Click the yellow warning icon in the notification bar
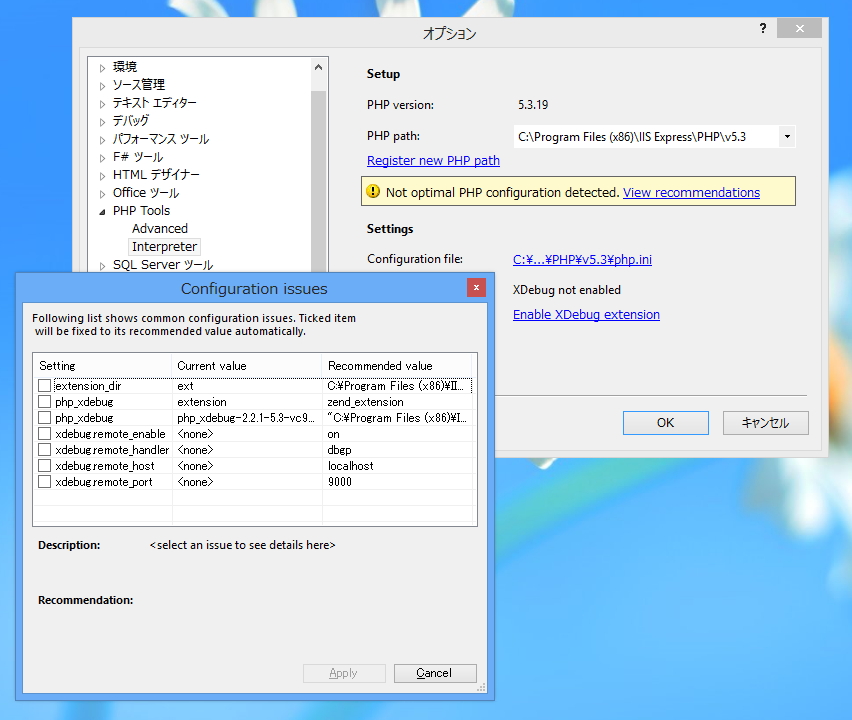 tap(374, 191)
